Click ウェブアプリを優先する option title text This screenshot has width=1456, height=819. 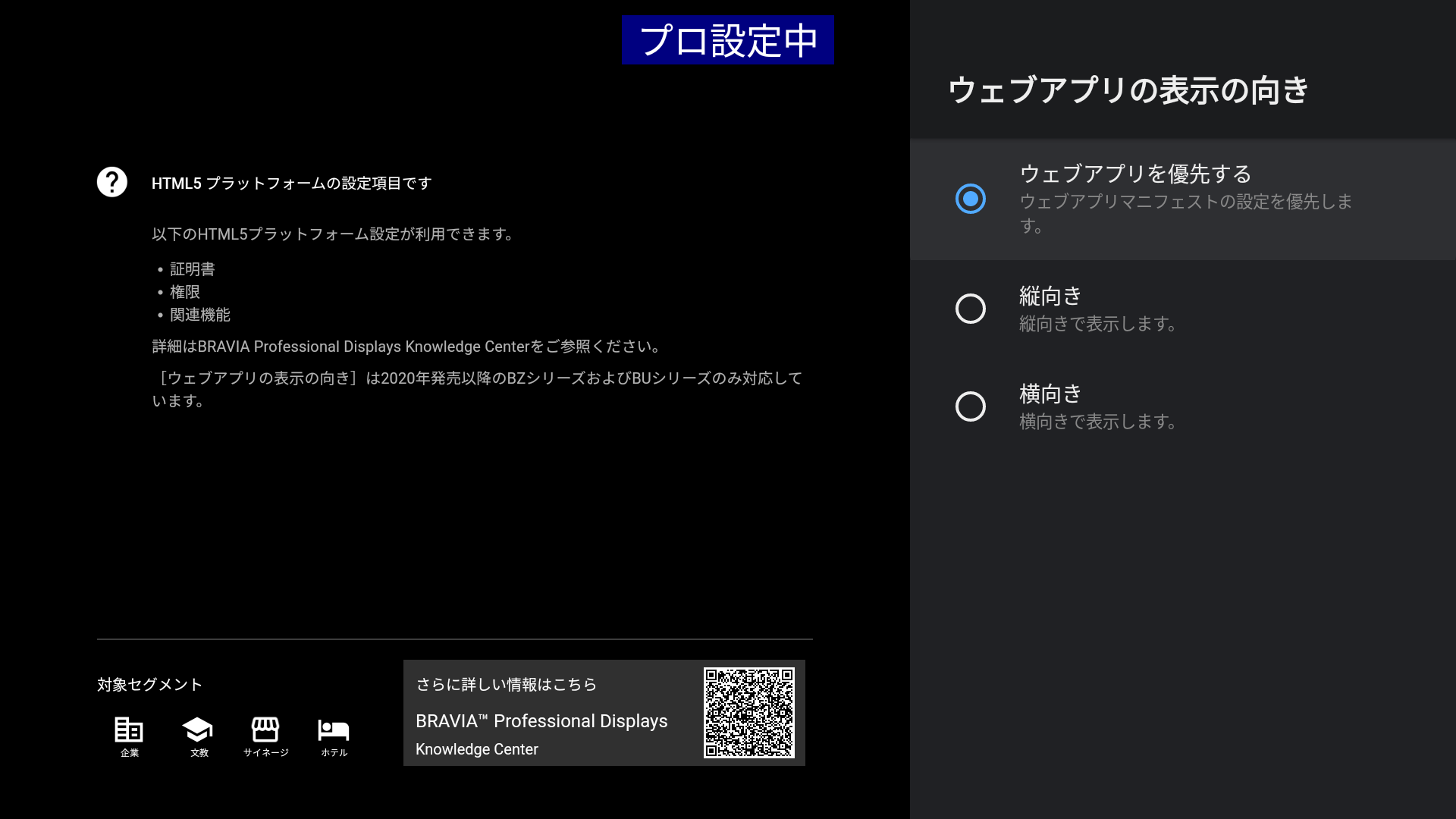pyautogui.click(x=1135, y=174)
